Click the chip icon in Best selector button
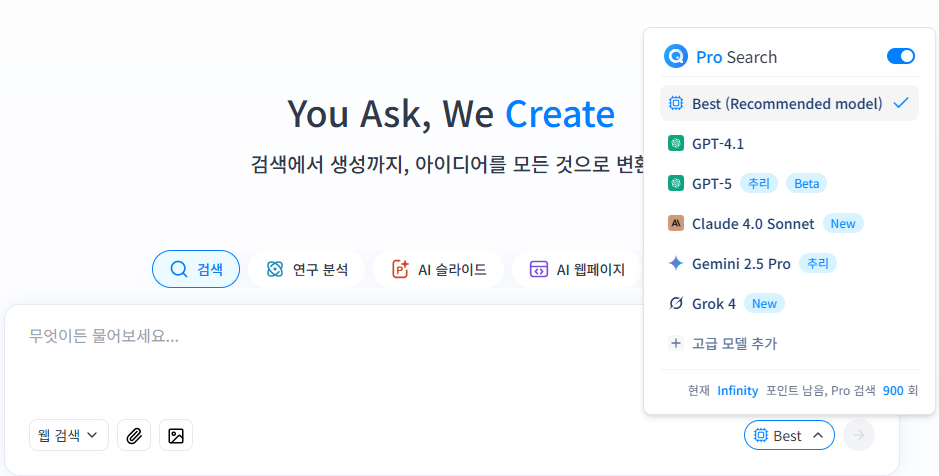Viewport: 939px width, 476px height. pos(761,435)
